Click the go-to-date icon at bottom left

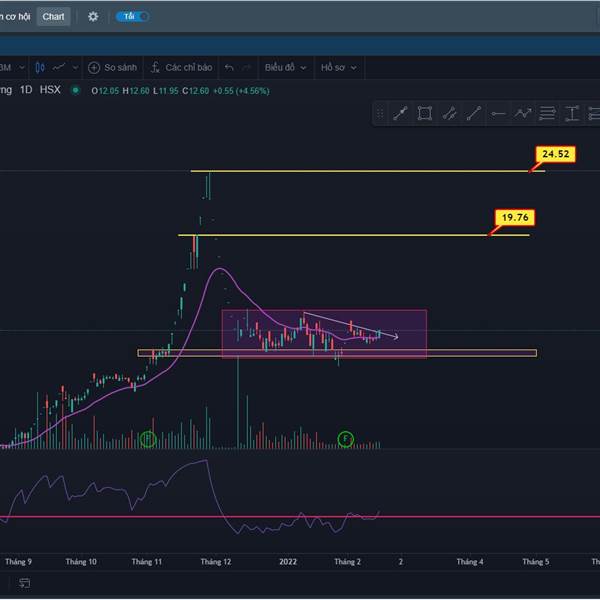click(24, 583)
